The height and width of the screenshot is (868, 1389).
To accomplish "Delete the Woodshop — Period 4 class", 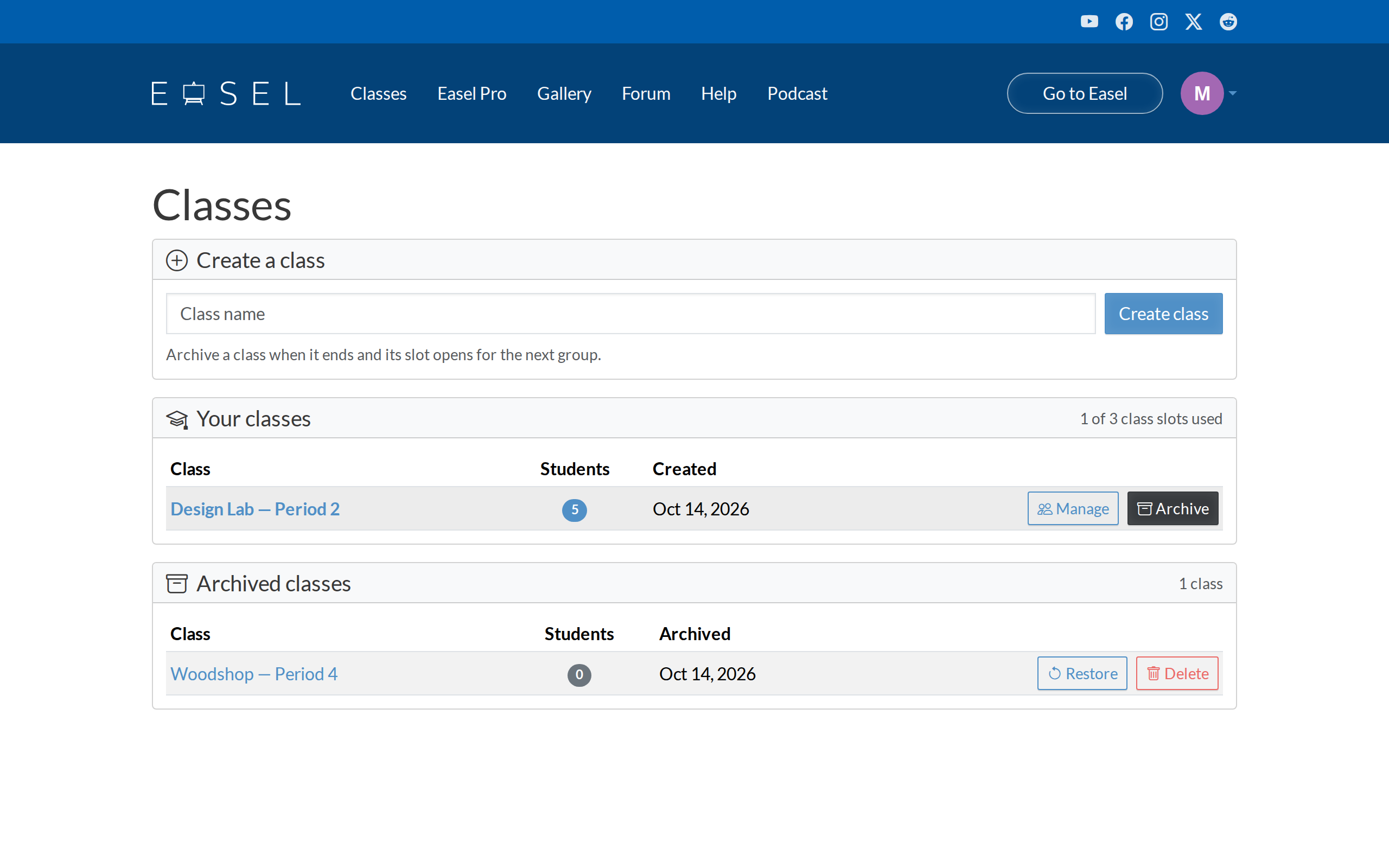I will 1177,673.
